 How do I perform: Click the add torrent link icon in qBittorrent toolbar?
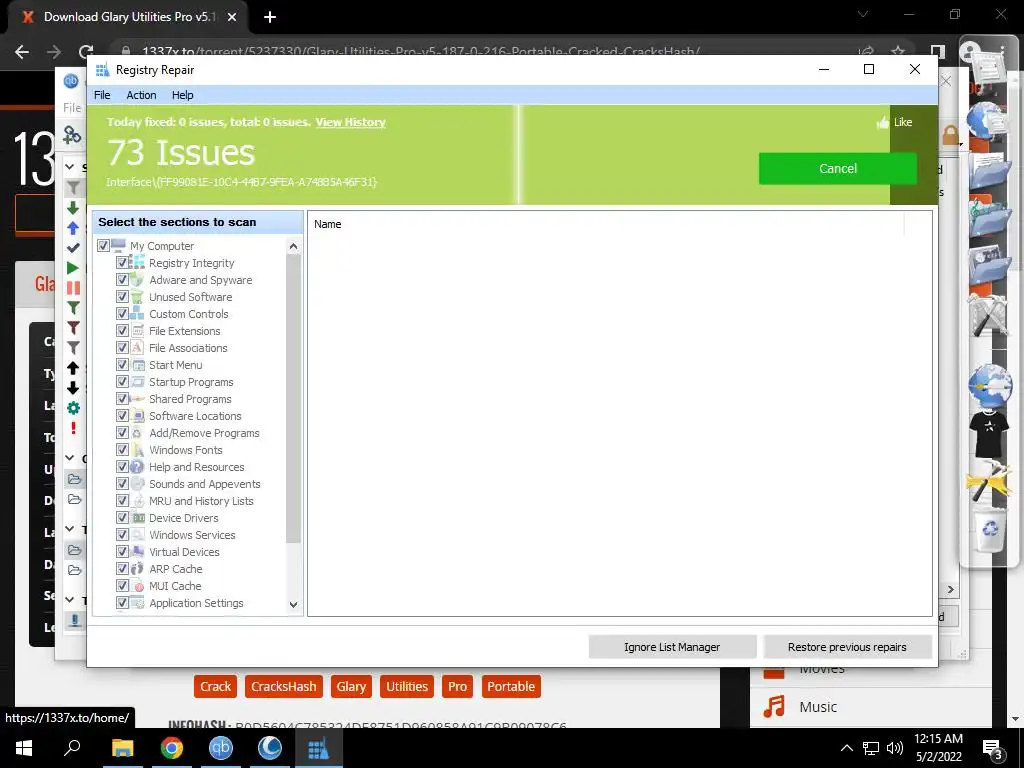point(72,135)
